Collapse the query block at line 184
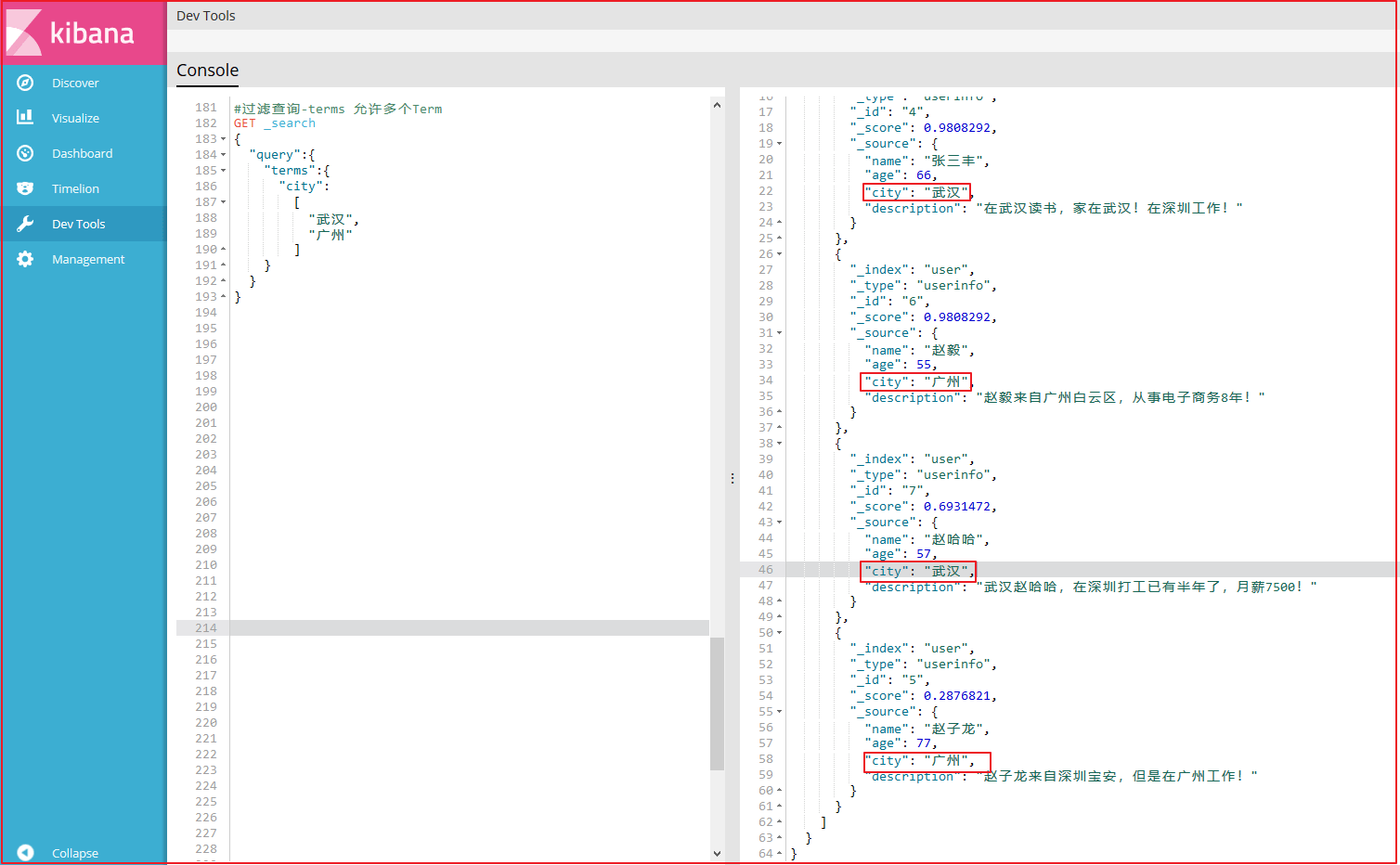The height and width of the screenshot is (865, 1400). pyautogui.click(x=224, y=155)
